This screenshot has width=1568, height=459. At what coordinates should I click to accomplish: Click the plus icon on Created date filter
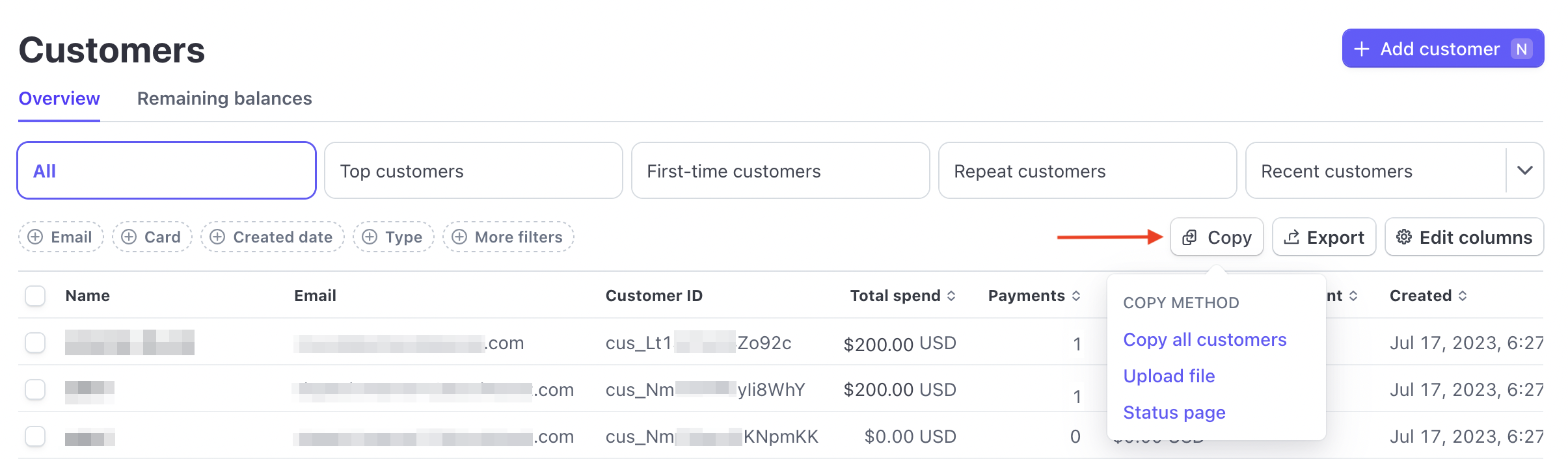(x=217, y=237)
